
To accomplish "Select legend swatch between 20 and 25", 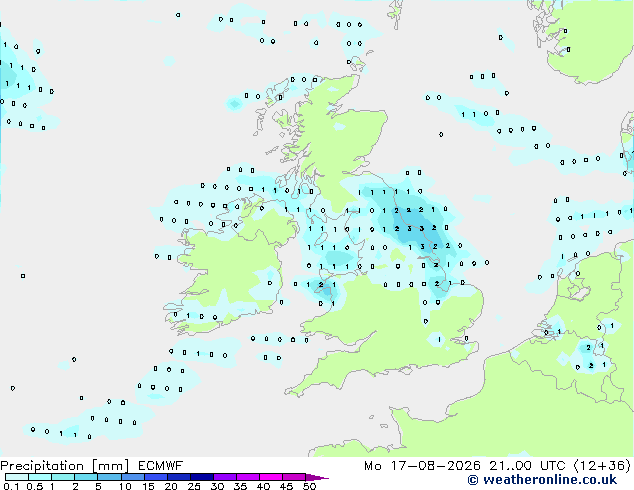I will (179, 477).
